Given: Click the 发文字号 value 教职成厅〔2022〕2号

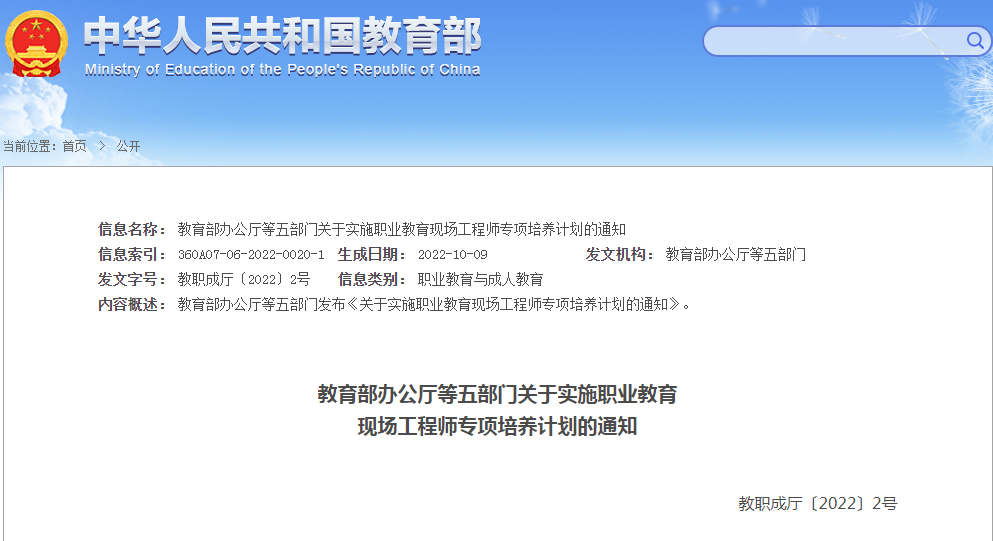Looking at the screenshot, I should [244, 279].
